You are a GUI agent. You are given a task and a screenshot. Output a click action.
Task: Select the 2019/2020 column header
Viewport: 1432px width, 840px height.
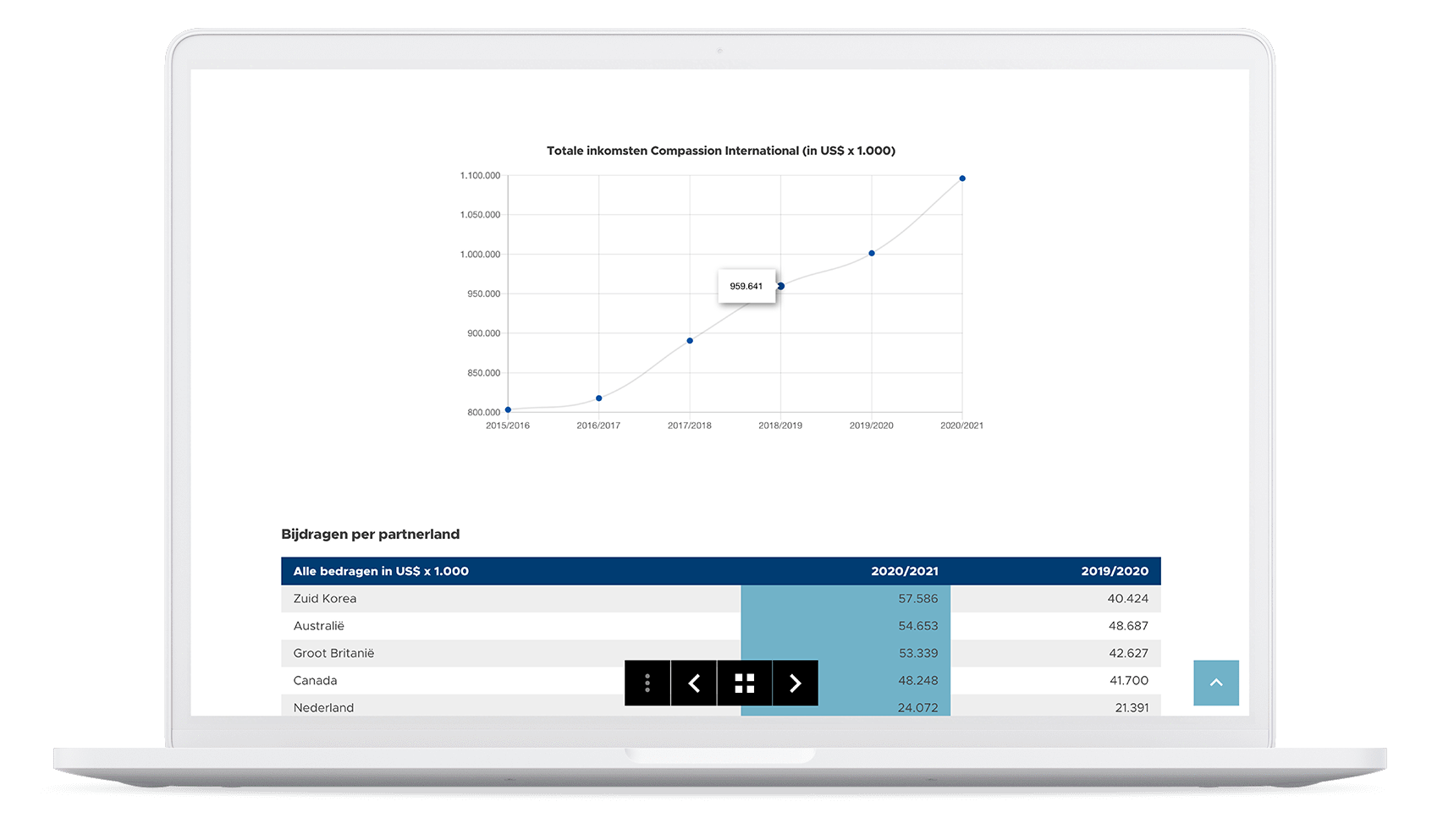(x=1114, y=571)
